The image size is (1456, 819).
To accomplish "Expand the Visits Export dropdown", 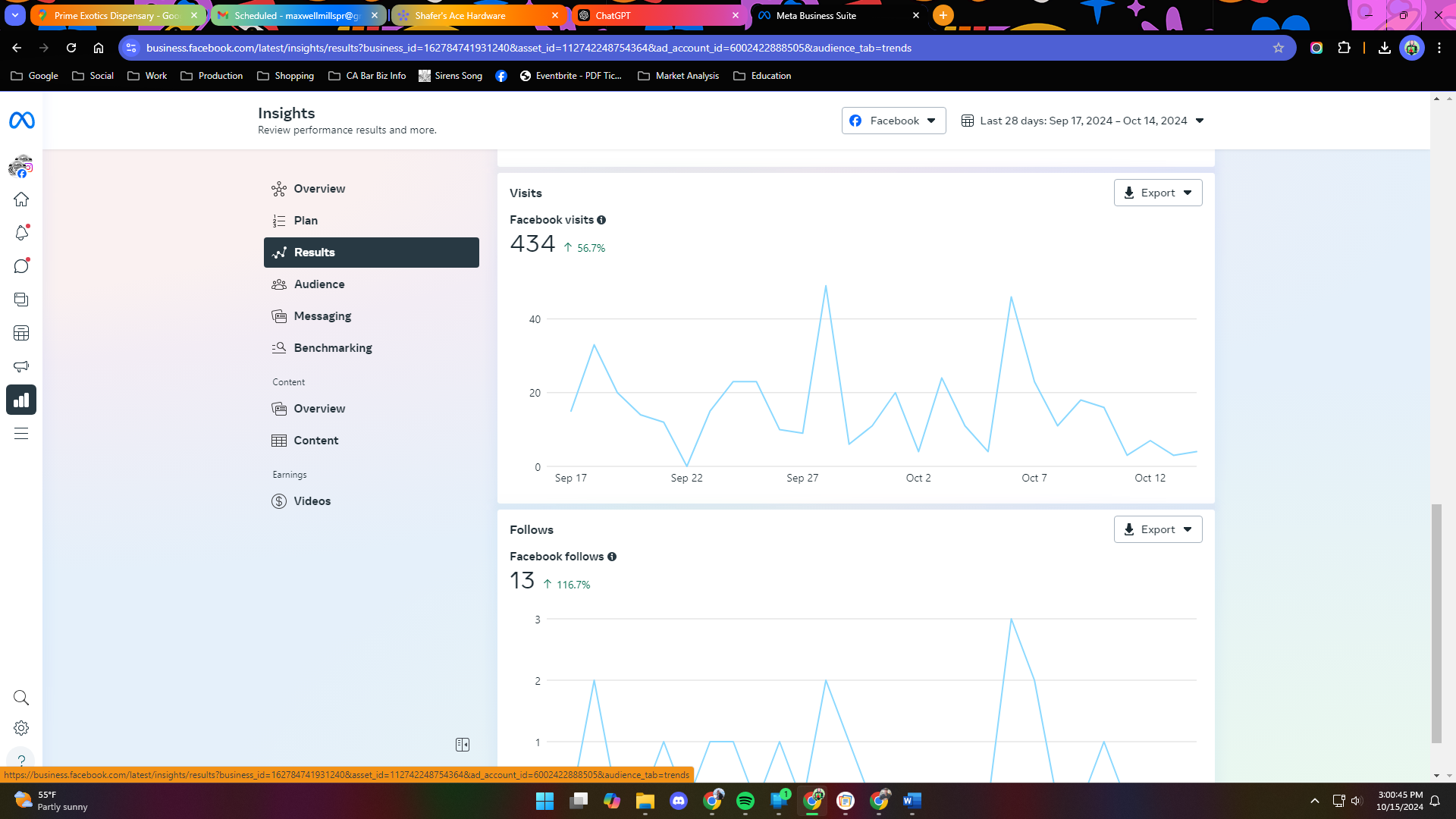I will tap(1157, 193).
